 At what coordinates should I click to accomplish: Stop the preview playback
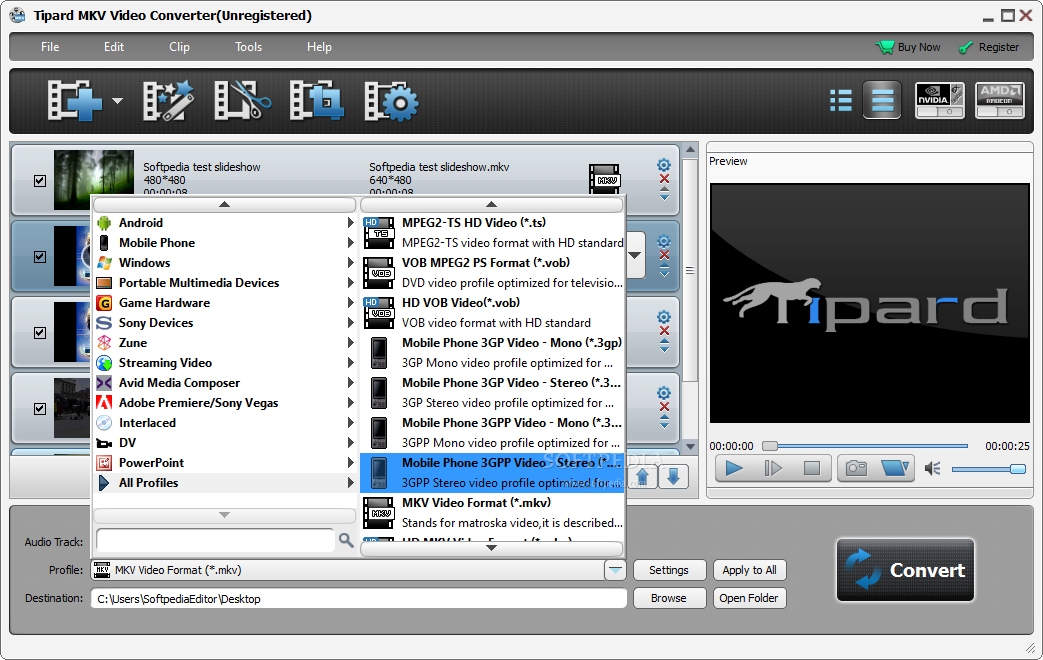tap(812, 469)
